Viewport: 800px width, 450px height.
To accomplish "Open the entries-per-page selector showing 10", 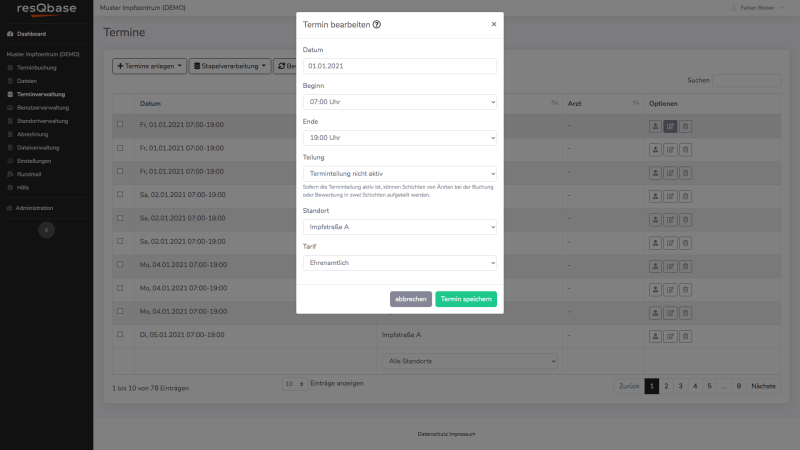I will pos(295,384).
